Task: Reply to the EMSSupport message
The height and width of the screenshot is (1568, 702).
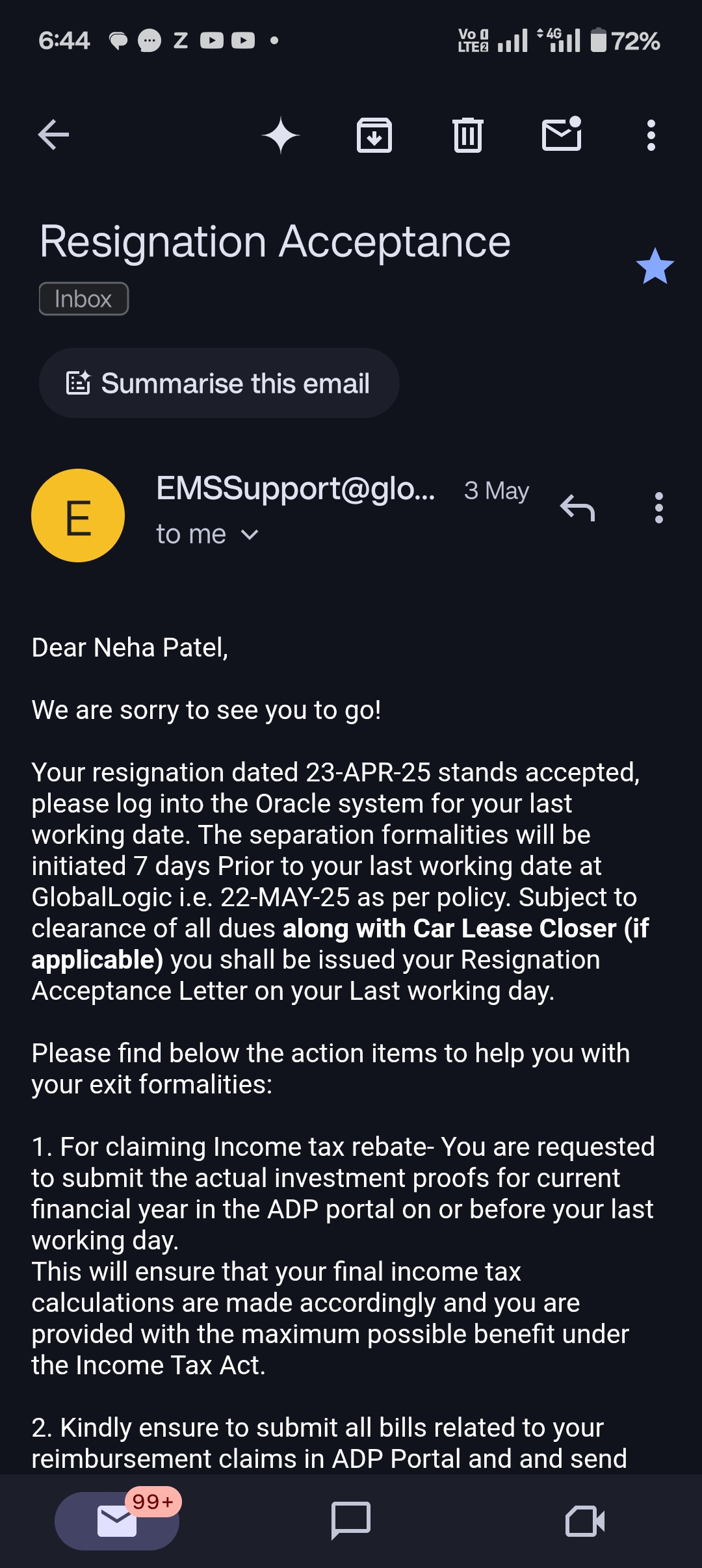Action: pos(577,508)
